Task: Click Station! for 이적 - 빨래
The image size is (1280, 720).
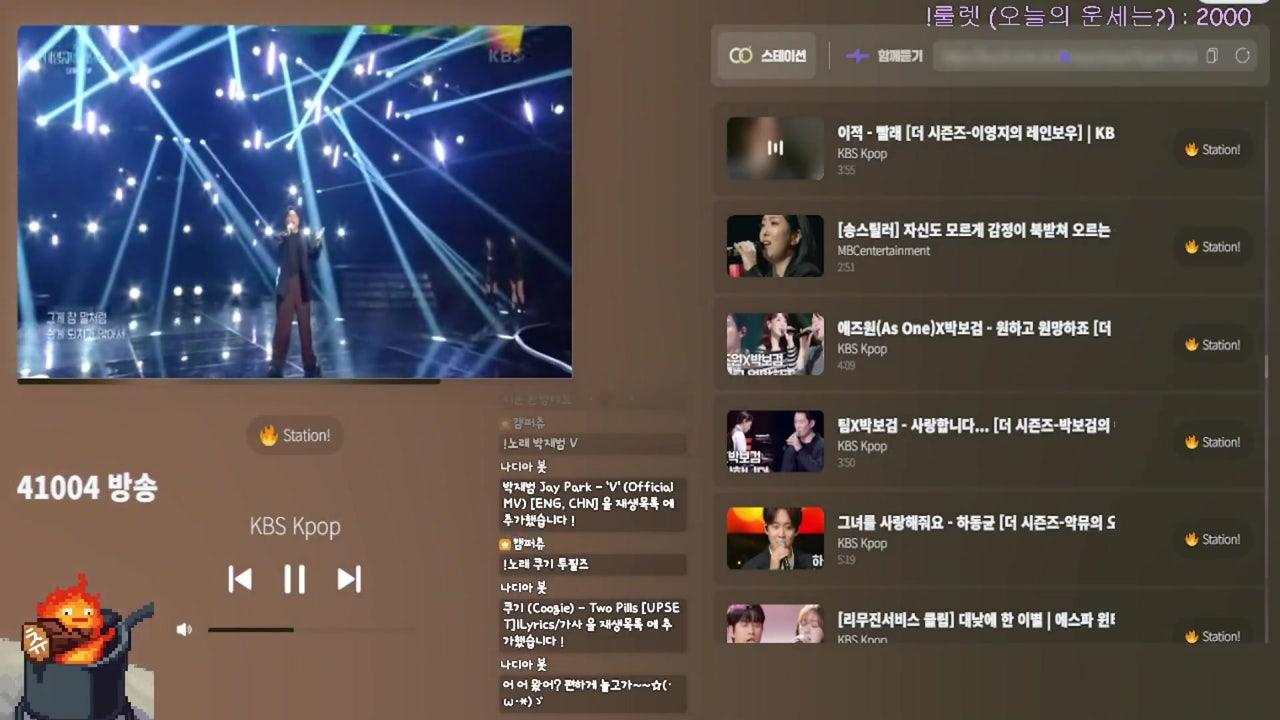Action: [x=1212, y=149]
